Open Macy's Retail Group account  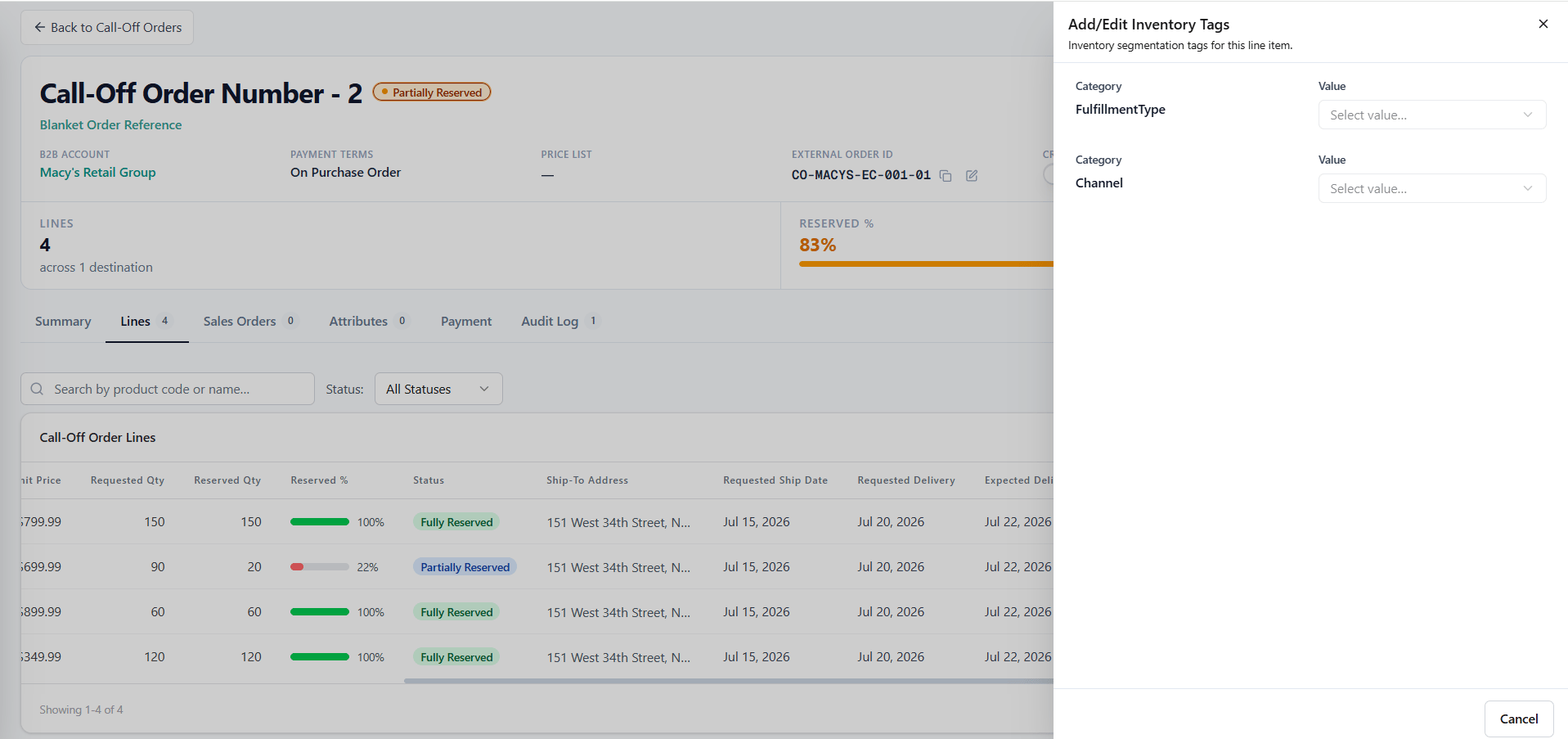click(x=98, y=173)
